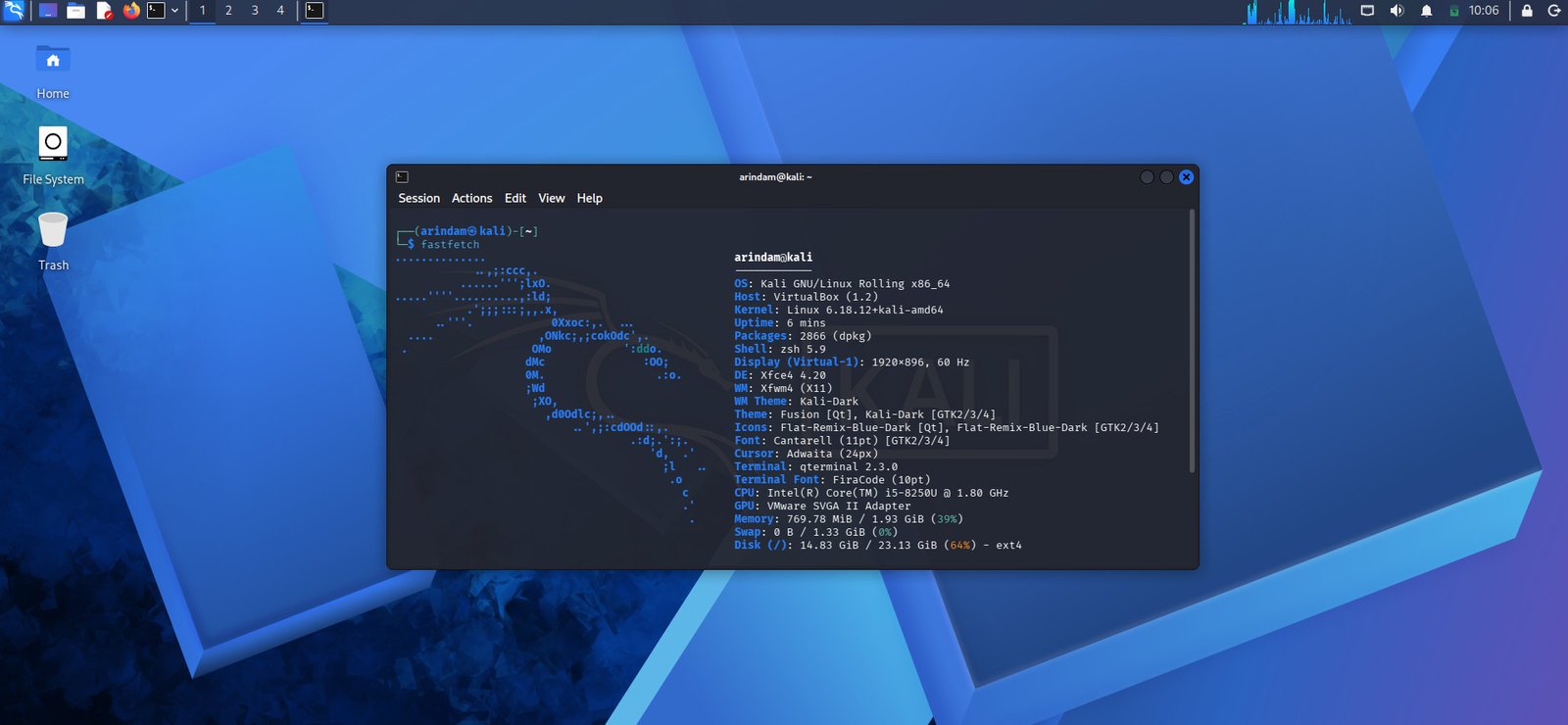
Task: Open the Session menu in qterminal
Action: pos(418,198)
